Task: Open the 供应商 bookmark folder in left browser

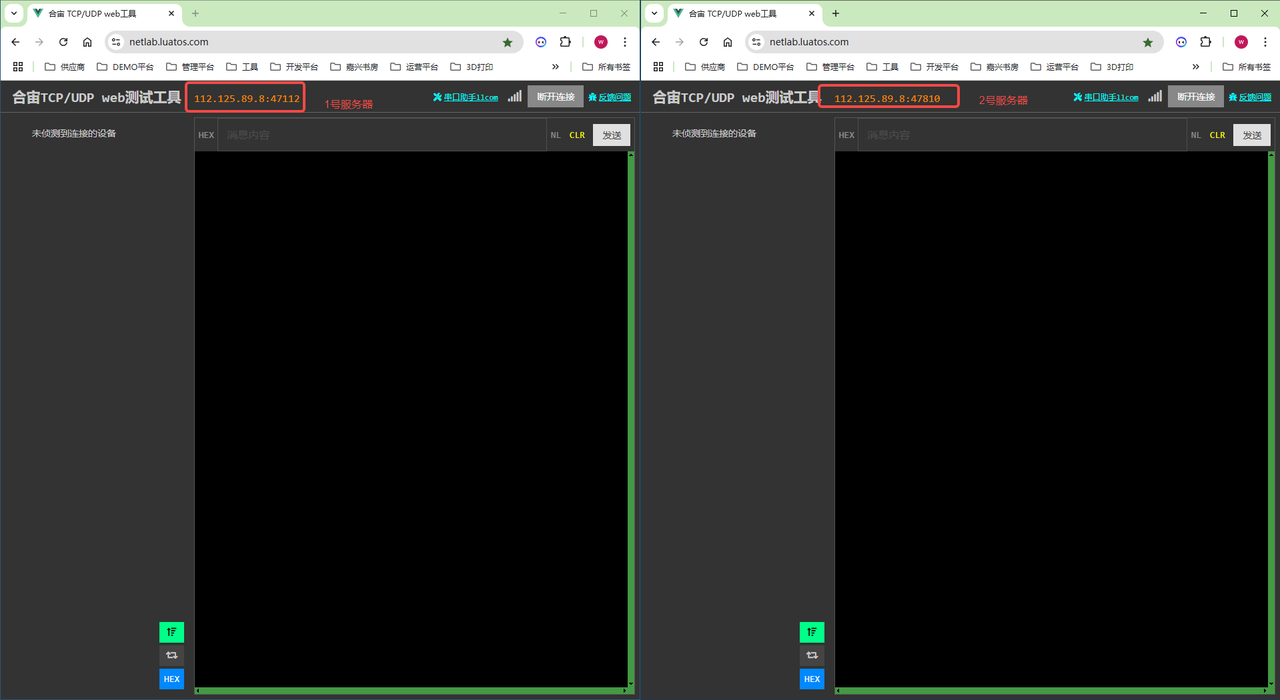Action: pos(64,67)
